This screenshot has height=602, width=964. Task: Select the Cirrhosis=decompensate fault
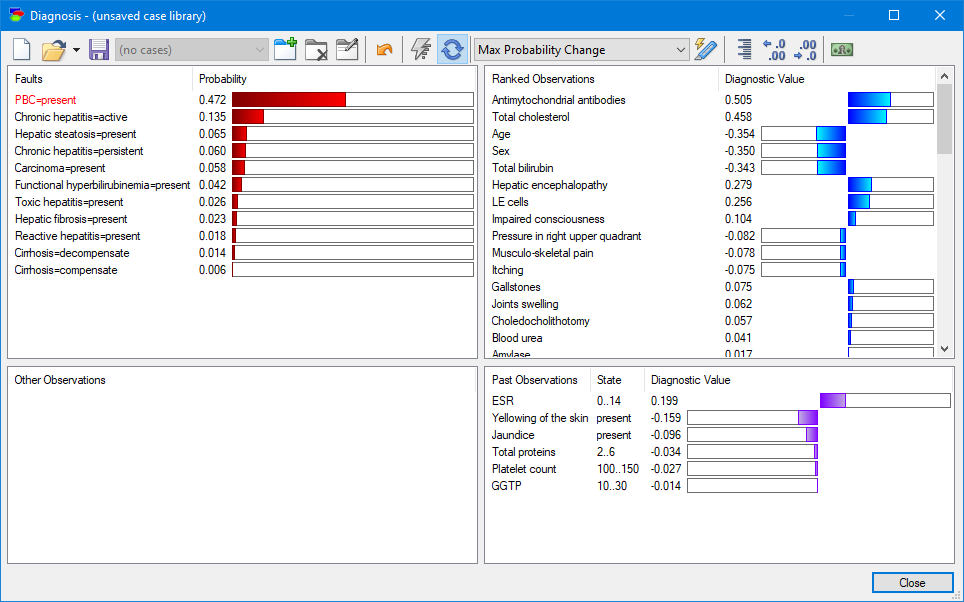tap(72, 253)
